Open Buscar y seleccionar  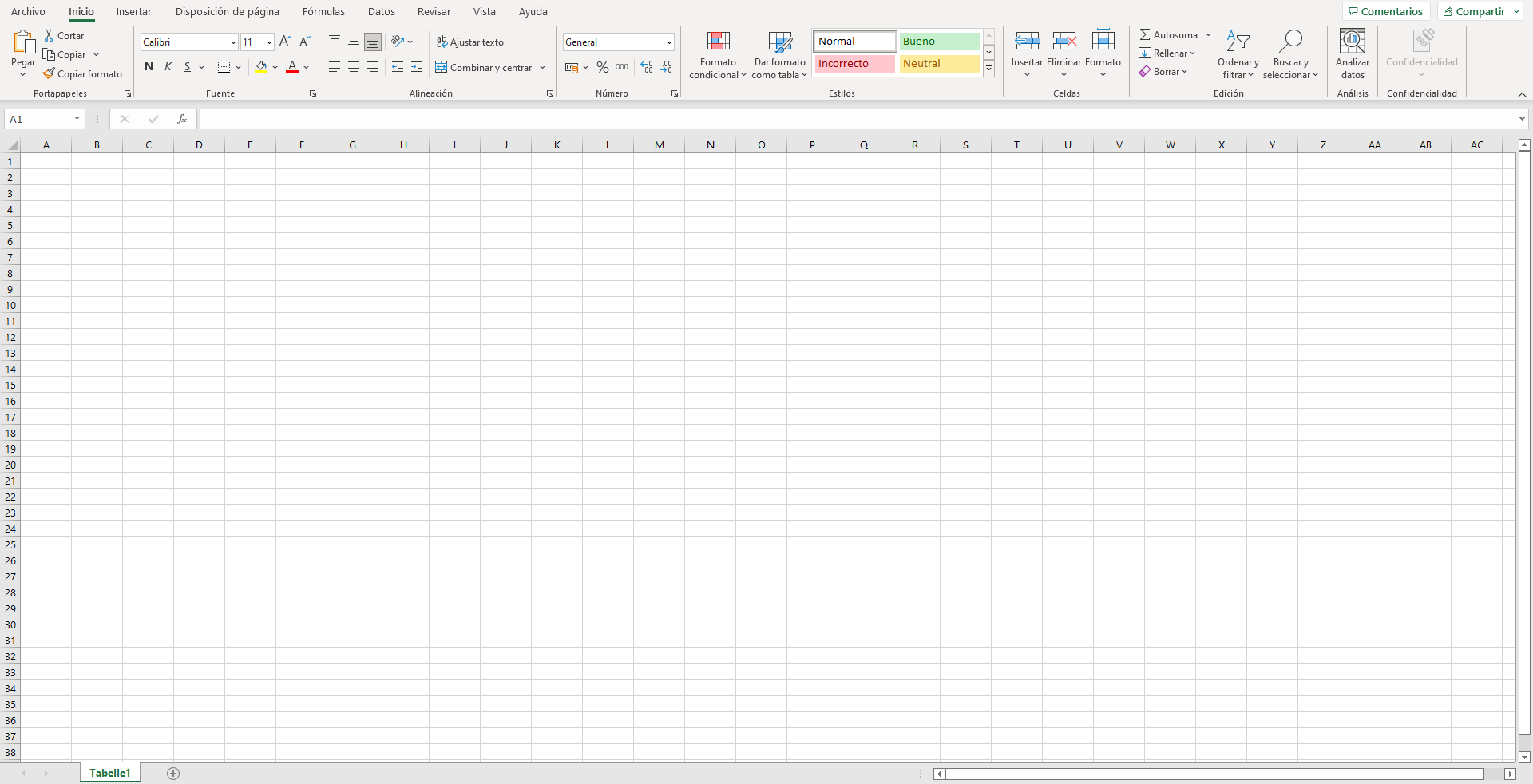pos(1290,55)
